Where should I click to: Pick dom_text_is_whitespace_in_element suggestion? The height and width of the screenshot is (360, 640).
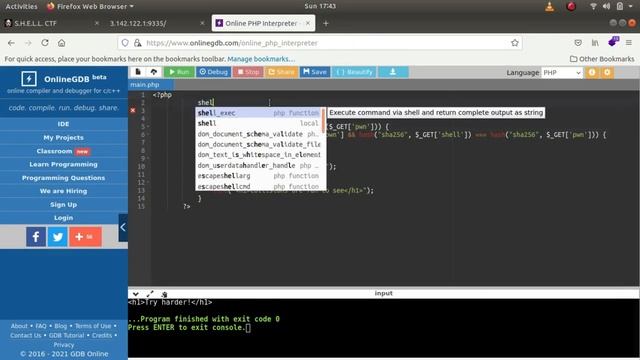click(x=258, y=155)
